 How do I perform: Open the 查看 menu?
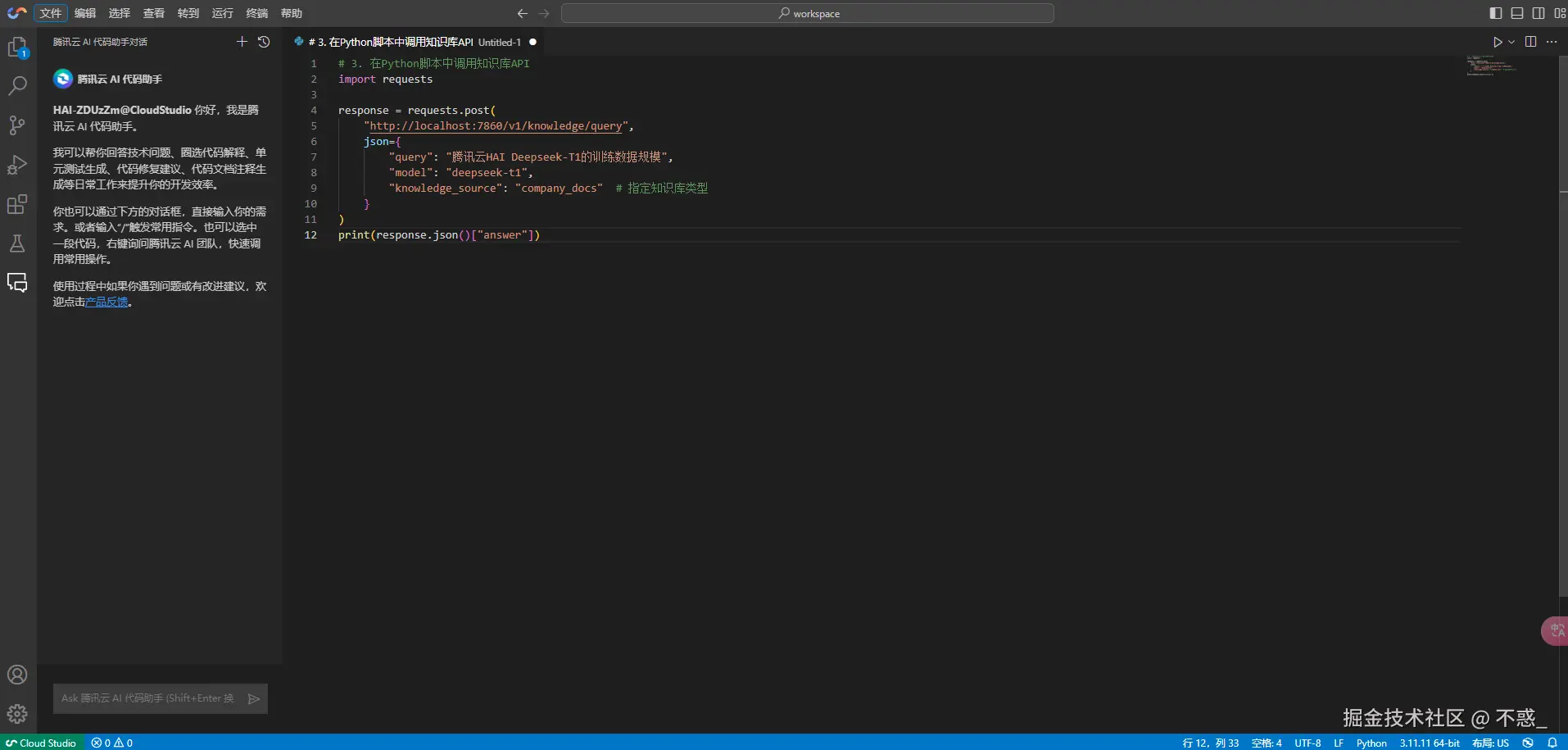coord(154,13)
